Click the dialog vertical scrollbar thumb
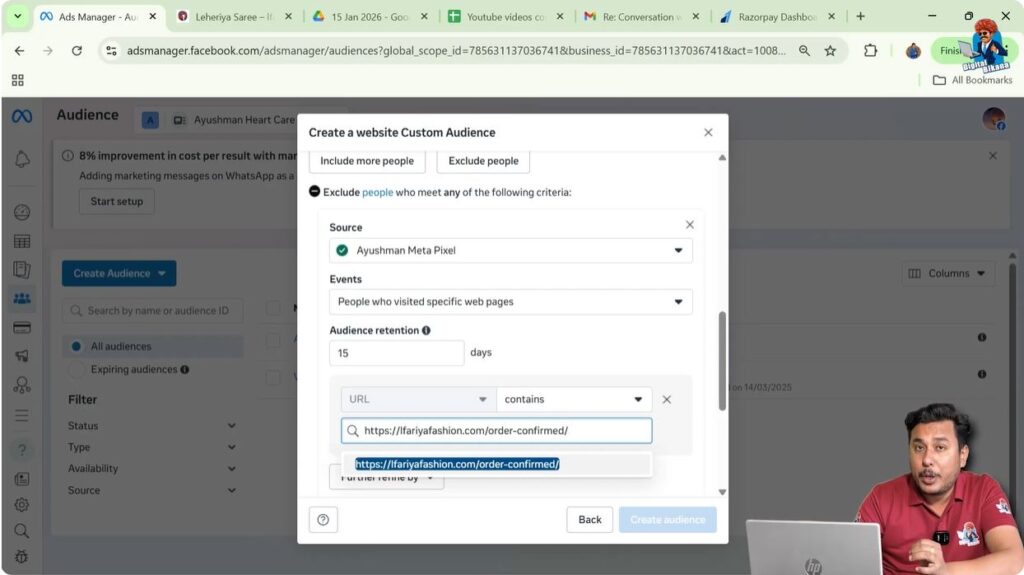 (x=722, y=361)
